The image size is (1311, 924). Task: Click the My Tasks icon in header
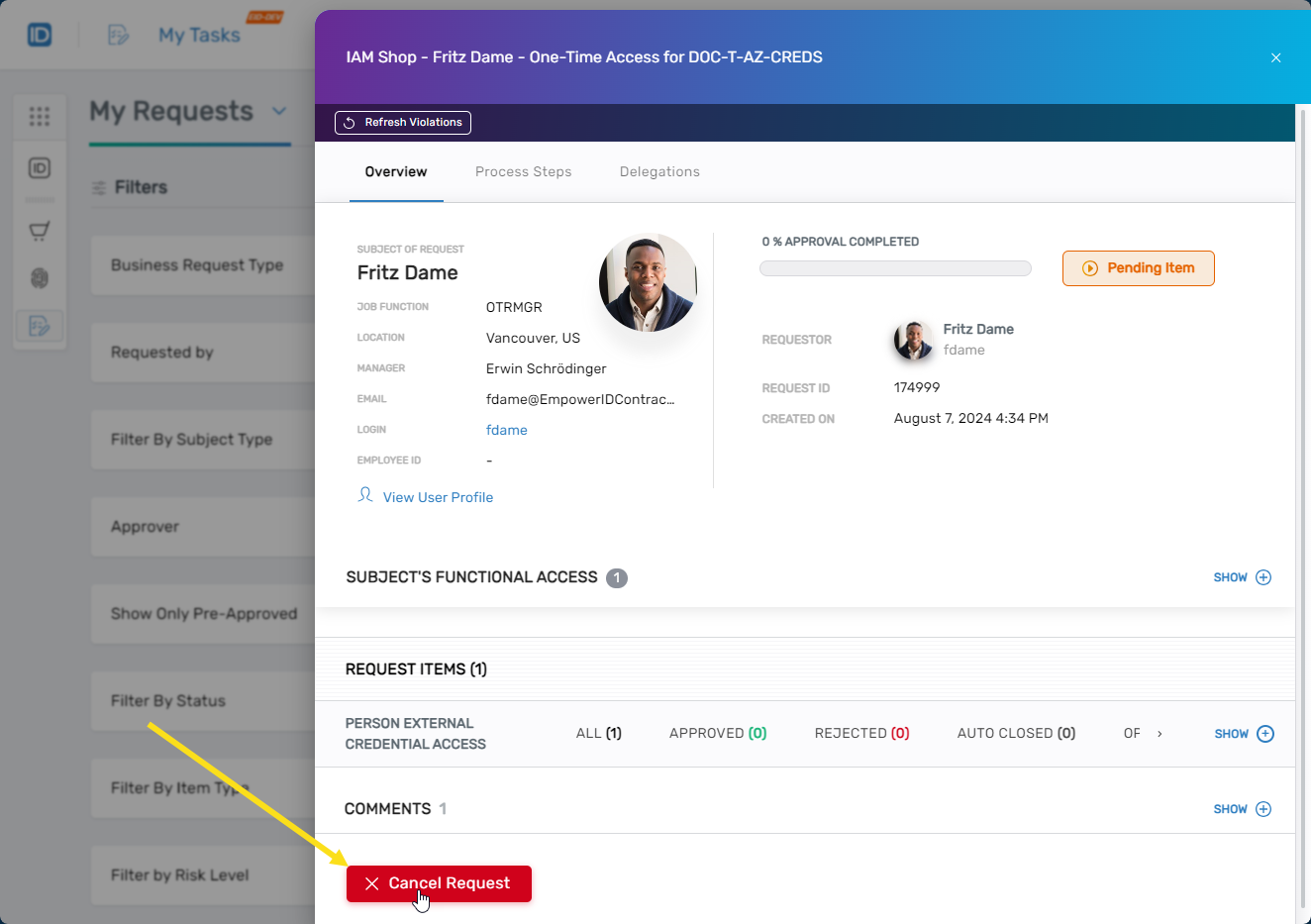tap(118, 36)
